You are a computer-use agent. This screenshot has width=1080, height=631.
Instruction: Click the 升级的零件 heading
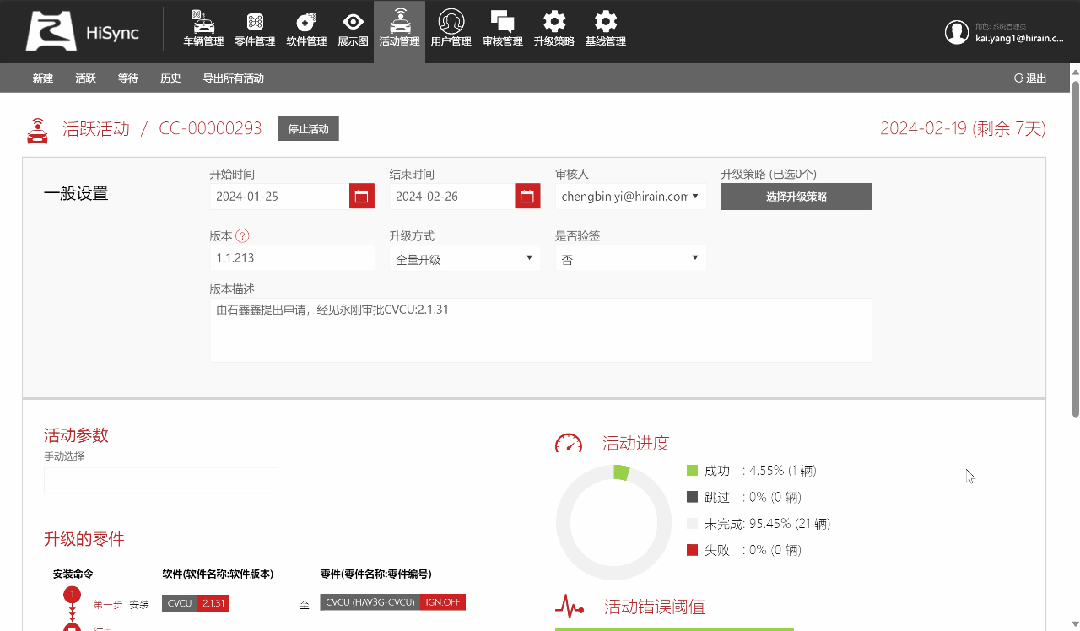pos(84,539)
